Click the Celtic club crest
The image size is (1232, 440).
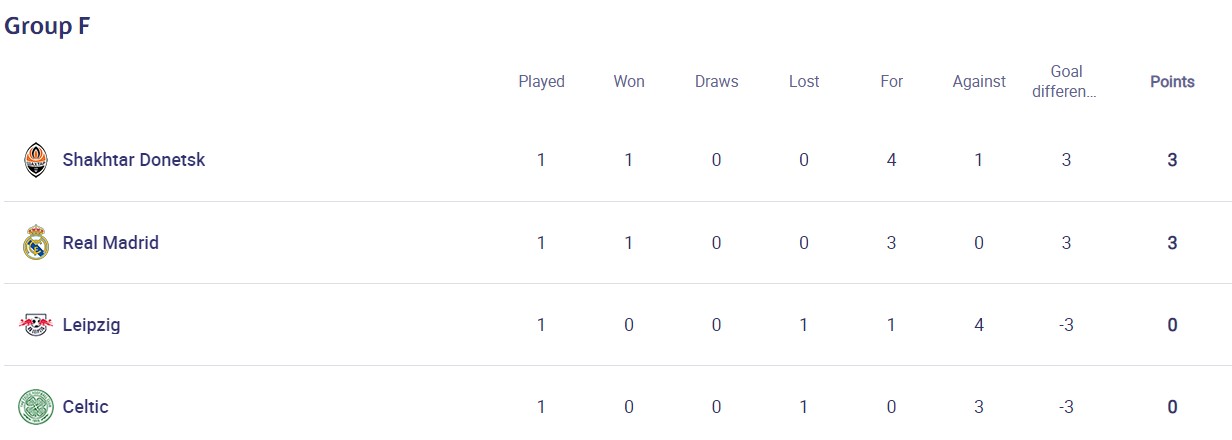click(x=35, y=407)
